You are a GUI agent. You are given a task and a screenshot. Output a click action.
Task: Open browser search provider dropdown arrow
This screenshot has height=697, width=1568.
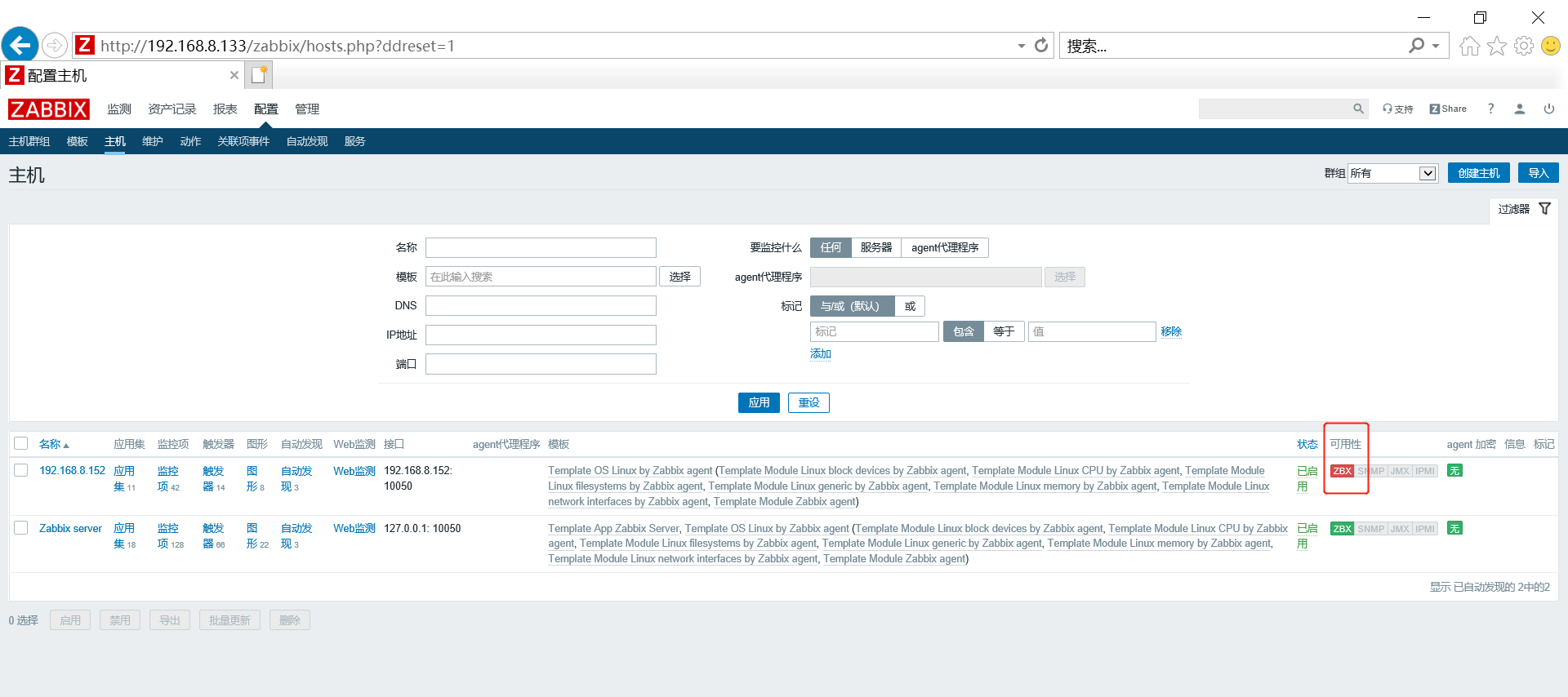(x=1436, y=46)
